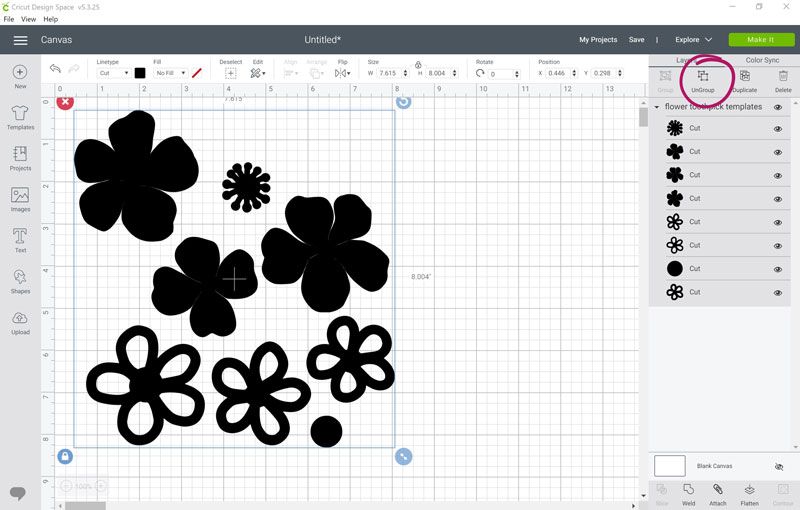Toggle visibility of the solid circle layer
The width and height of the screenshot is (800, 510).
(778, 269)
